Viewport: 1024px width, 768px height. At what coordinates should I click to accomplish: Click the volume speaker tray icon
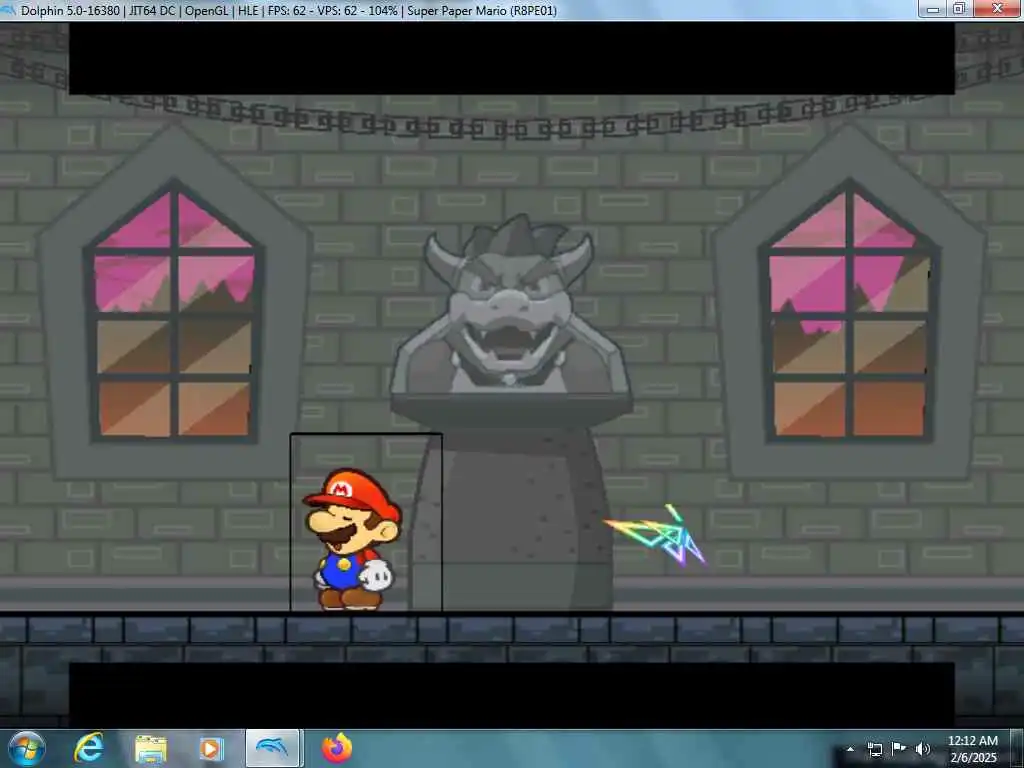click(923, 749)
